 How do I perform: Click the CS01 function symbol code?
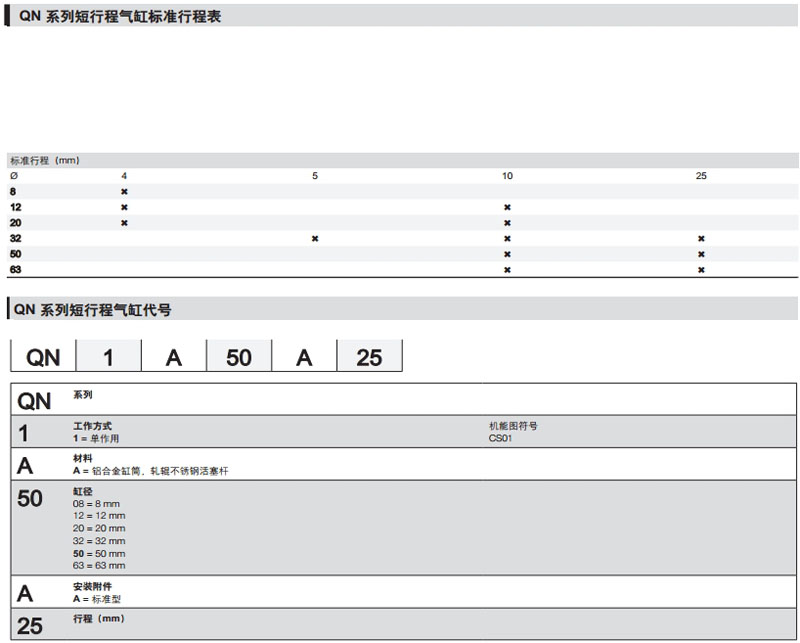(x=500, y=438)
